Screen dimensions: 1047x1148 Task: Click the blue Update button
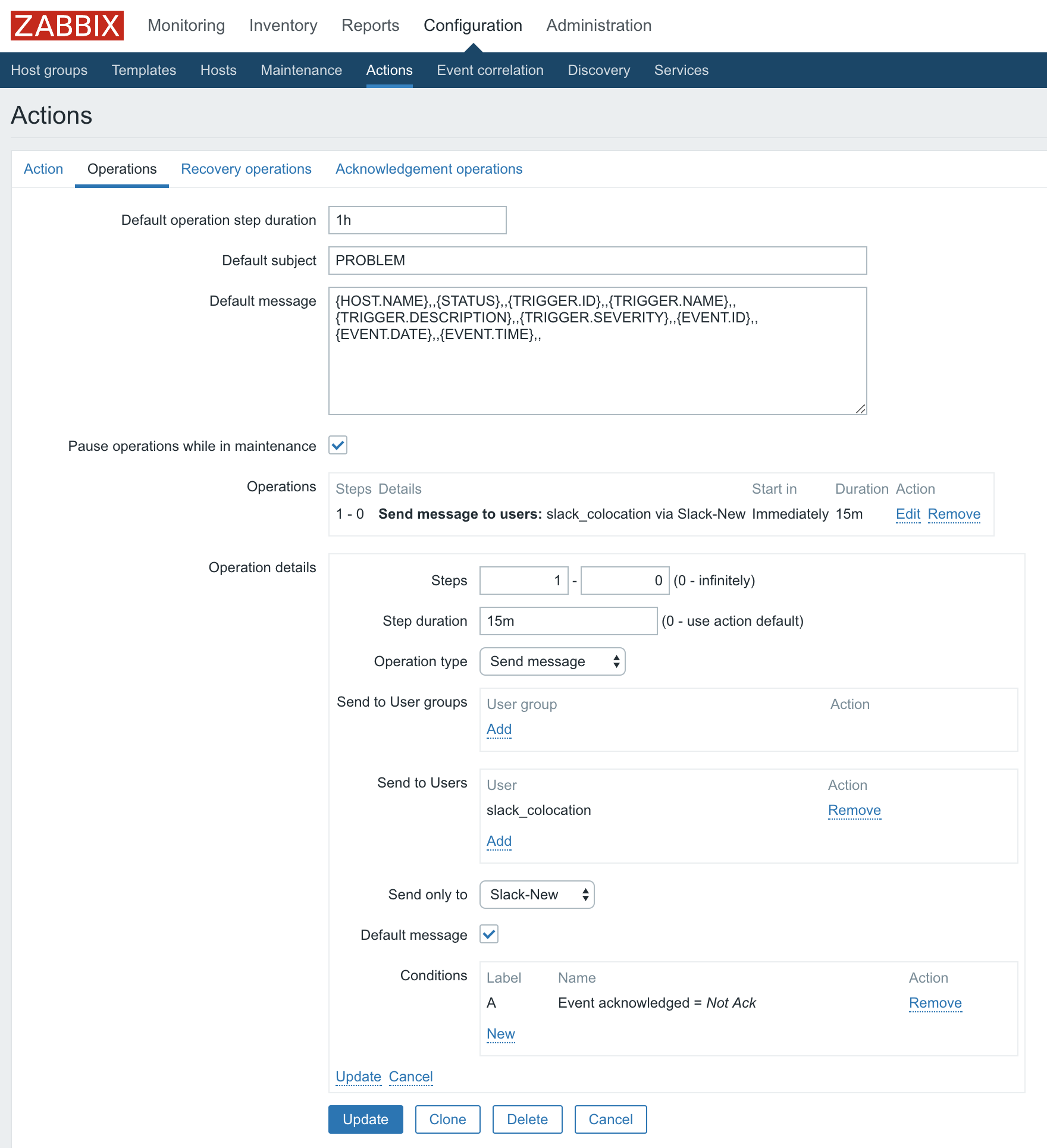365,1119
